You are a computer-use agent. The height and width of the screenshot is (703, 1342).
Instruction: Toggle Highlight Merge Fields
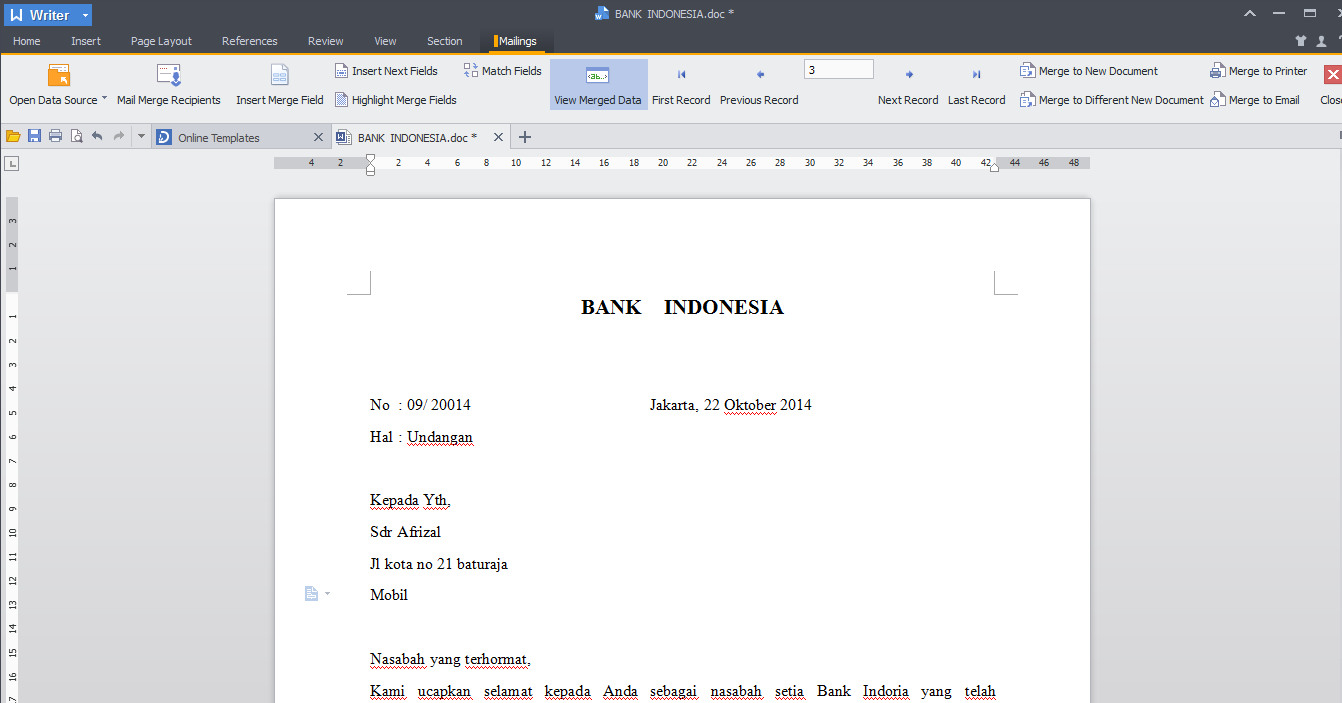click(396, 100)
